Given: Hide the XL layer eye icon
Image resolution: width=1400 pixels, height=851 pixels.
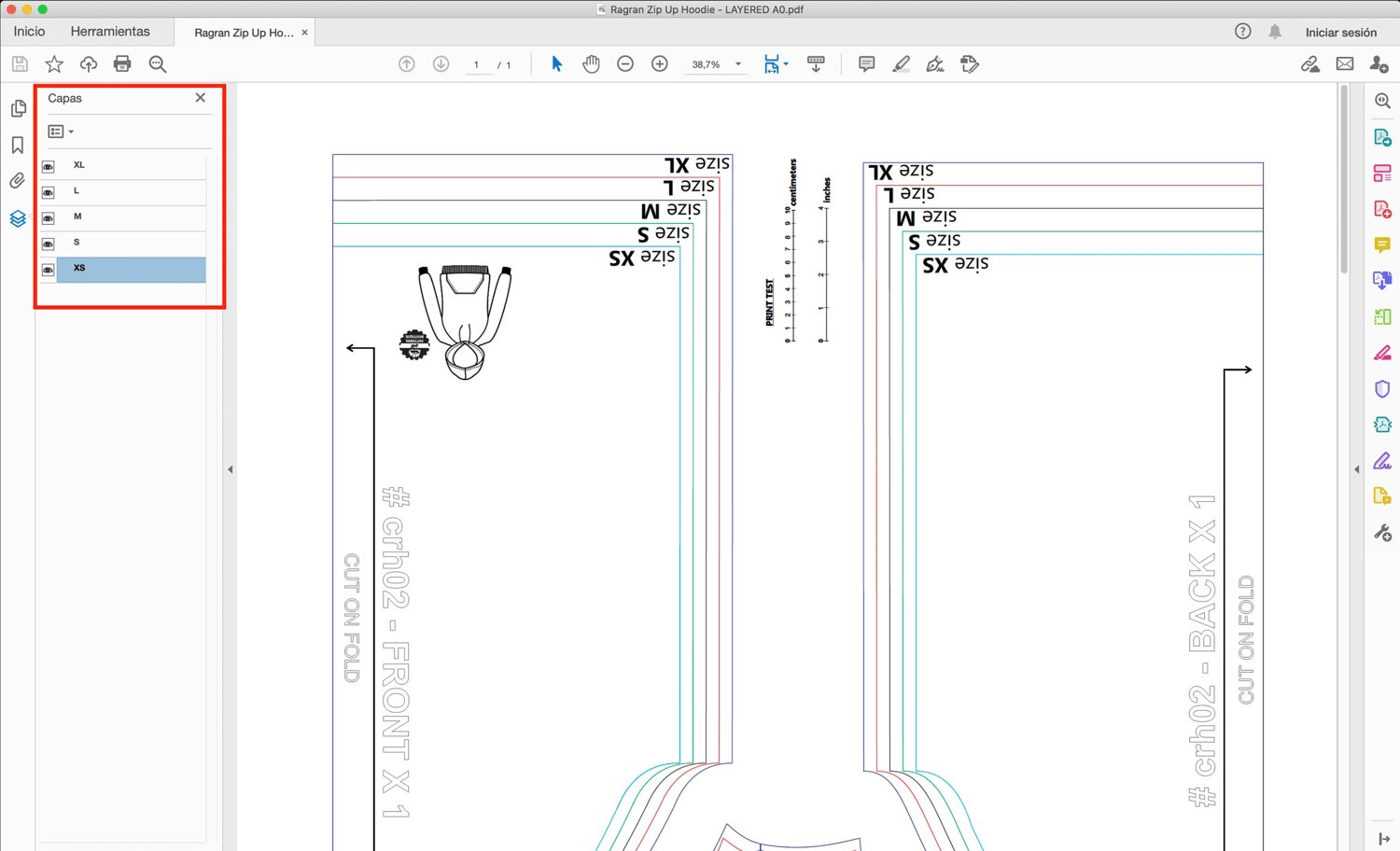Looking at the screenshot, I should point(49,166).
